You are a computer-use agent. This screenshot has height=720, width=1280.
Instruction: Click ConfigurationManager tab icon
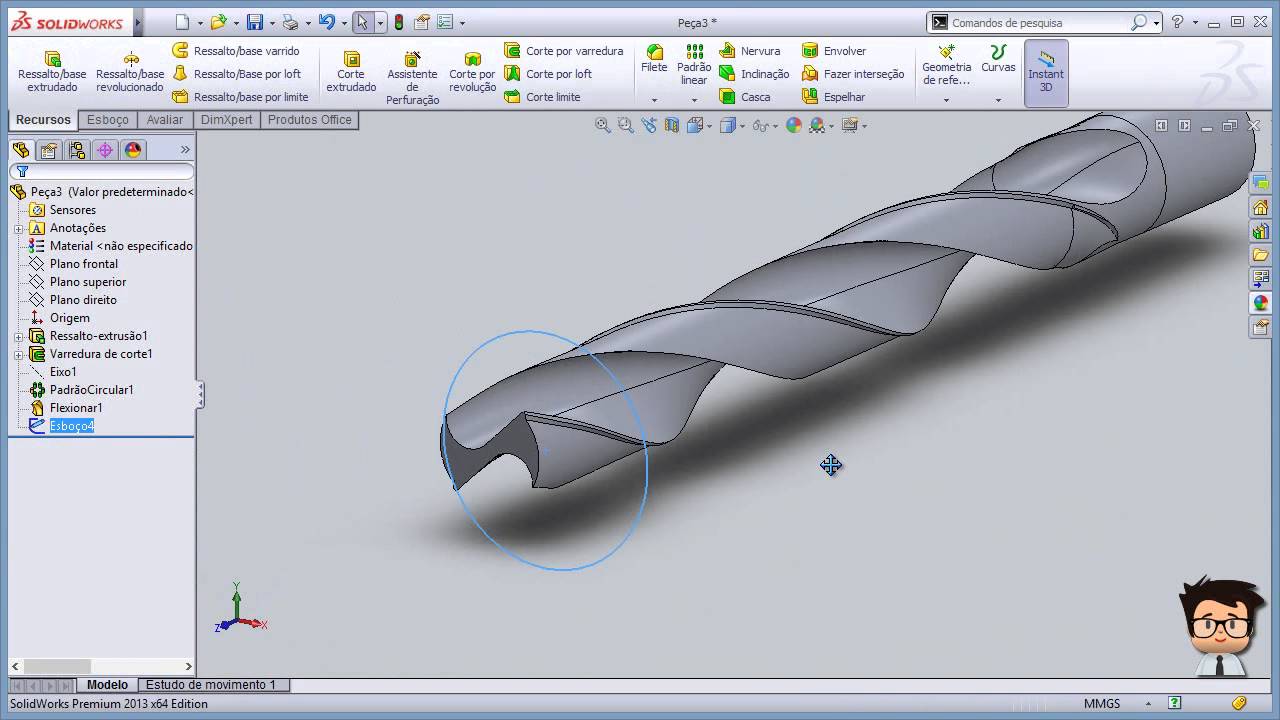(77, 150)
